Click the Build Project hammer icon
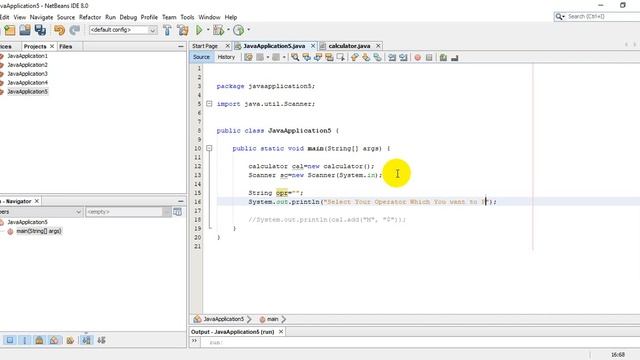The width and height of the screenshot is (640, 360). (x=167, y=30)
